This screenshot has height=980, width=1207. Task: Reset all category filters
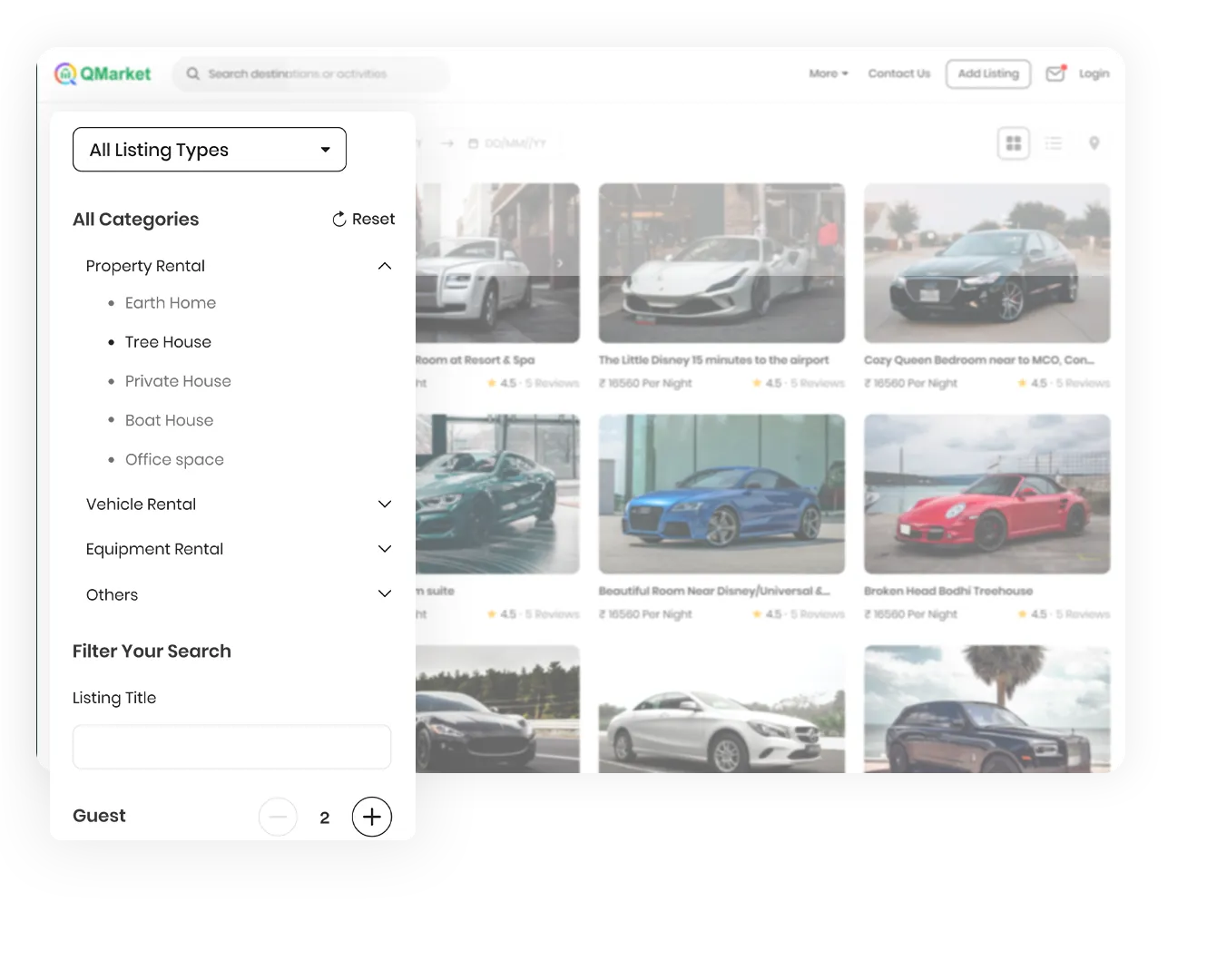click(363, 219)
